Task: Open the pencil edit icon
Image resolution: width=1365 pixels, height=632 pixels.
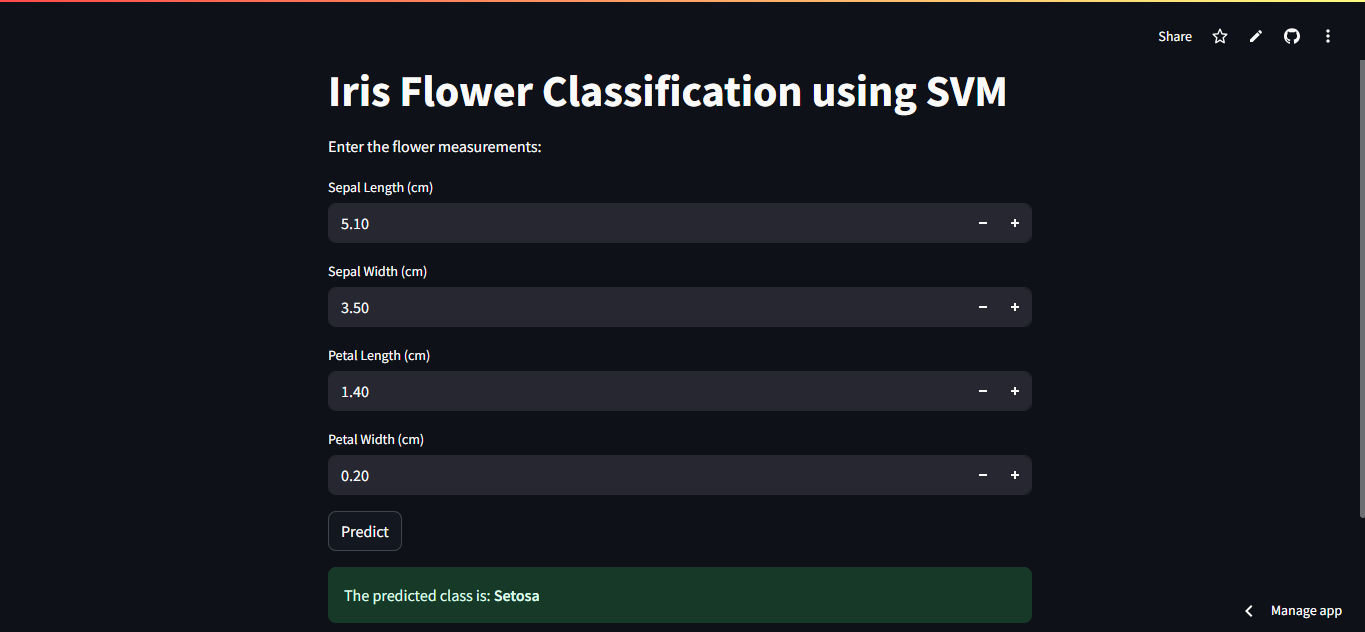Action: coord(1256,36)
